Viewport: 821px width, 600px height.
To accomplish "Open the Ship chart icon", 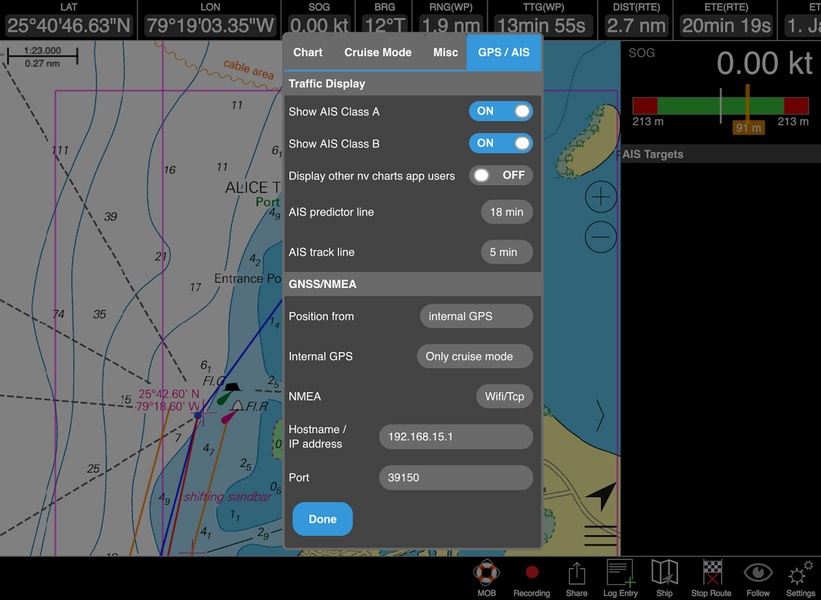I will pyautogui.click(x=664, y=572).
